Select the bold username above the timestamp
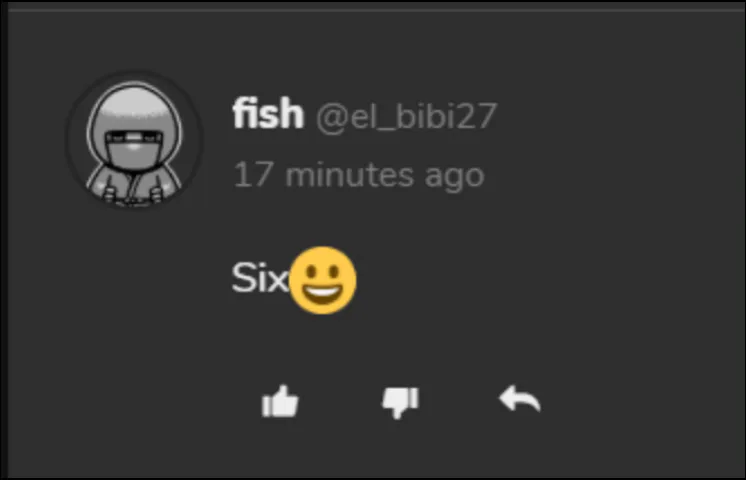The width and height of the screenshot is (746, 480). tap(268, 113)
